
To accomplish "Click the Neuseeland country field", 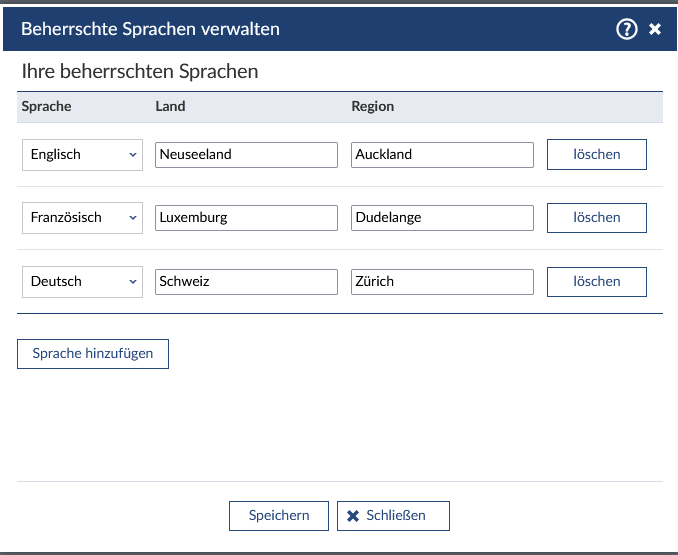I will (x=246, y=155).
